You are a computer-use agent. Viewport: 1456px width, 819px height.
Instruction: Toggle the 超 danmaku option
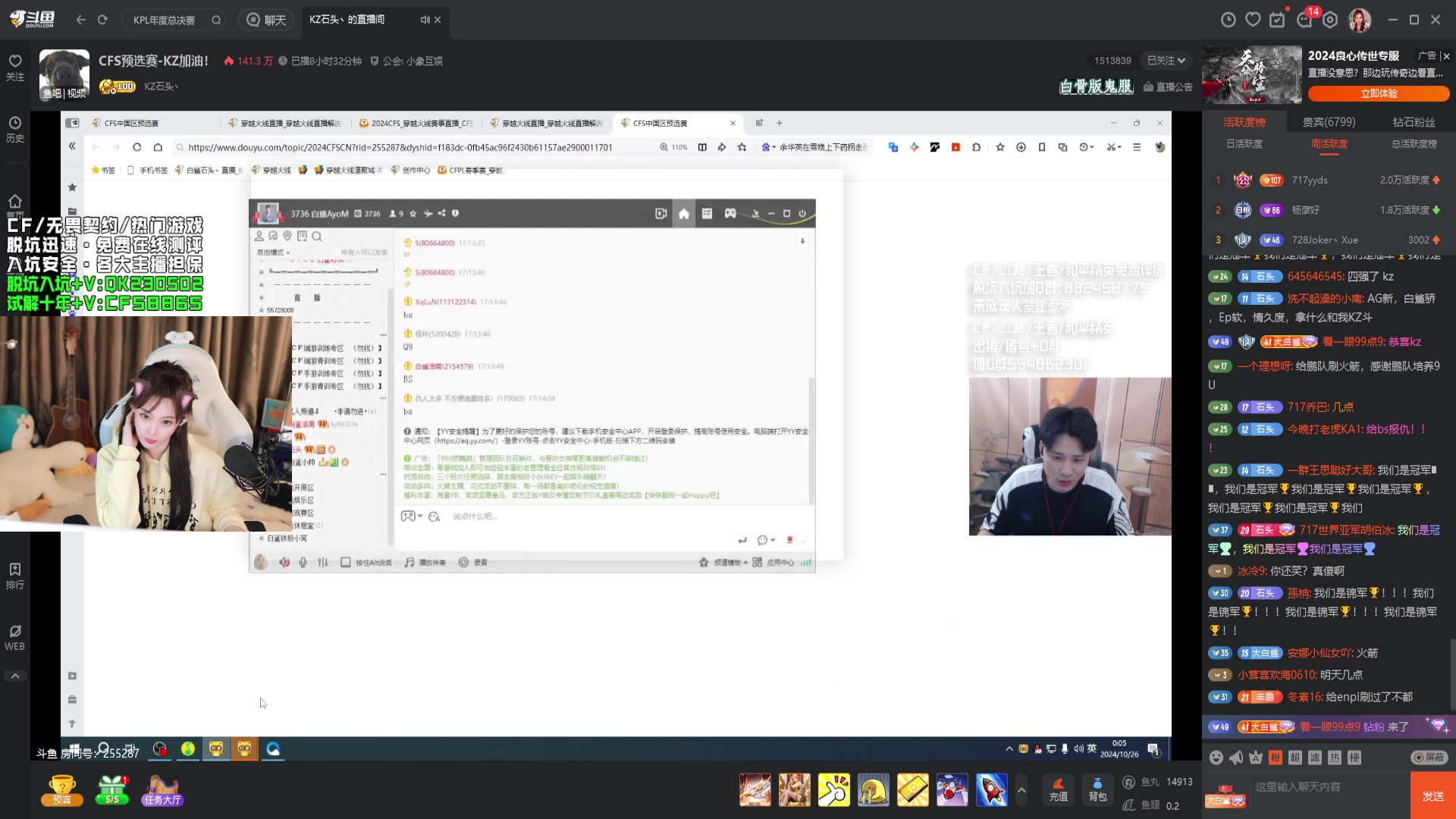[x=1295, y=758]
